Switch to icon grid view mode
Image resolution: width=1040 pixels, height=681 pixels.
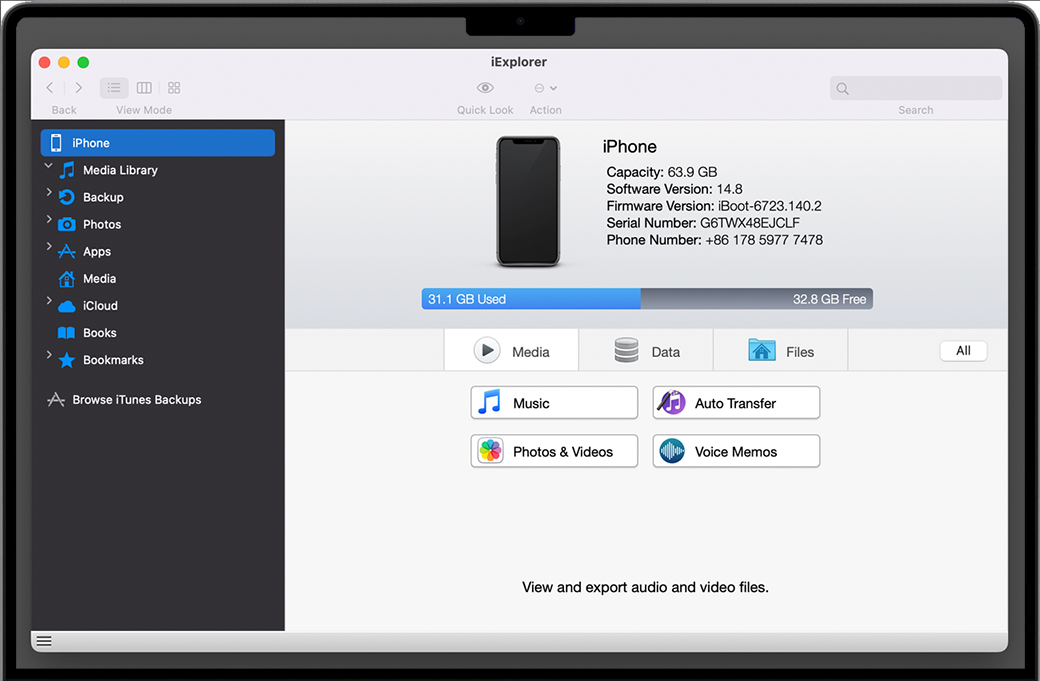(174, 88)
